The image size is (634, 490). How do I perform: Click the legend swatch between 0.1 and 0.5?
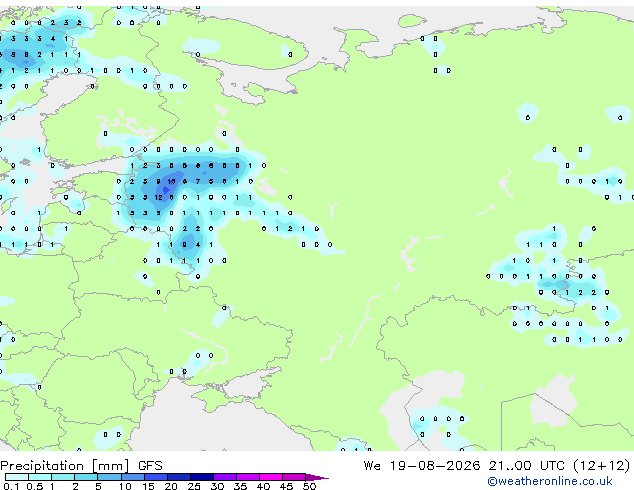[x=17, y=477]
